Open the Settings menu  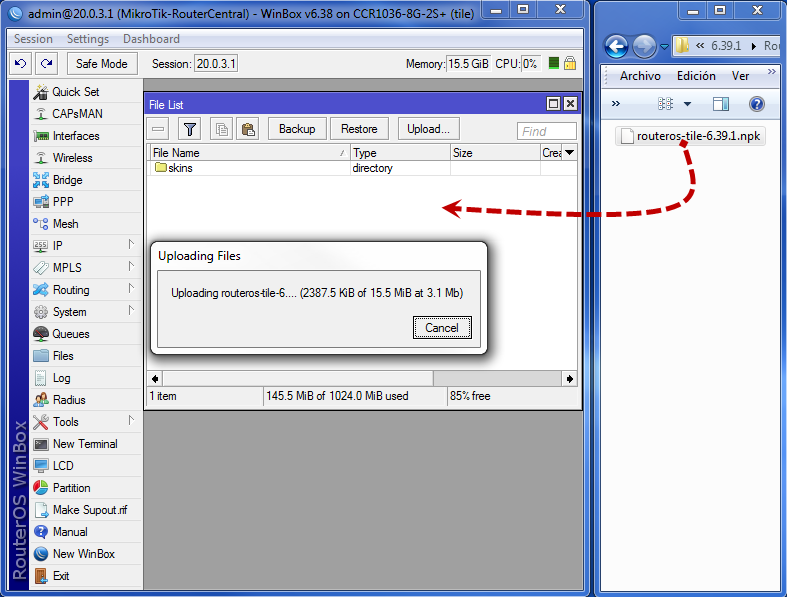coord(88,39)
